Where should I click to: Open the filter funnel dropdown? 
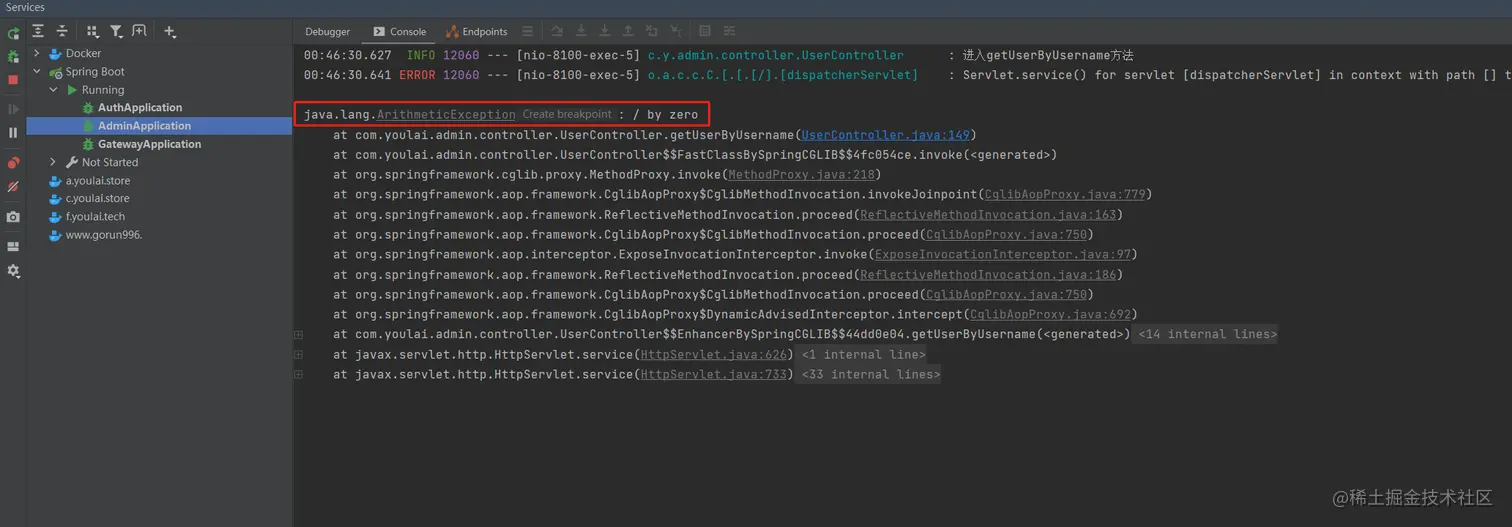tap(117, 32)
